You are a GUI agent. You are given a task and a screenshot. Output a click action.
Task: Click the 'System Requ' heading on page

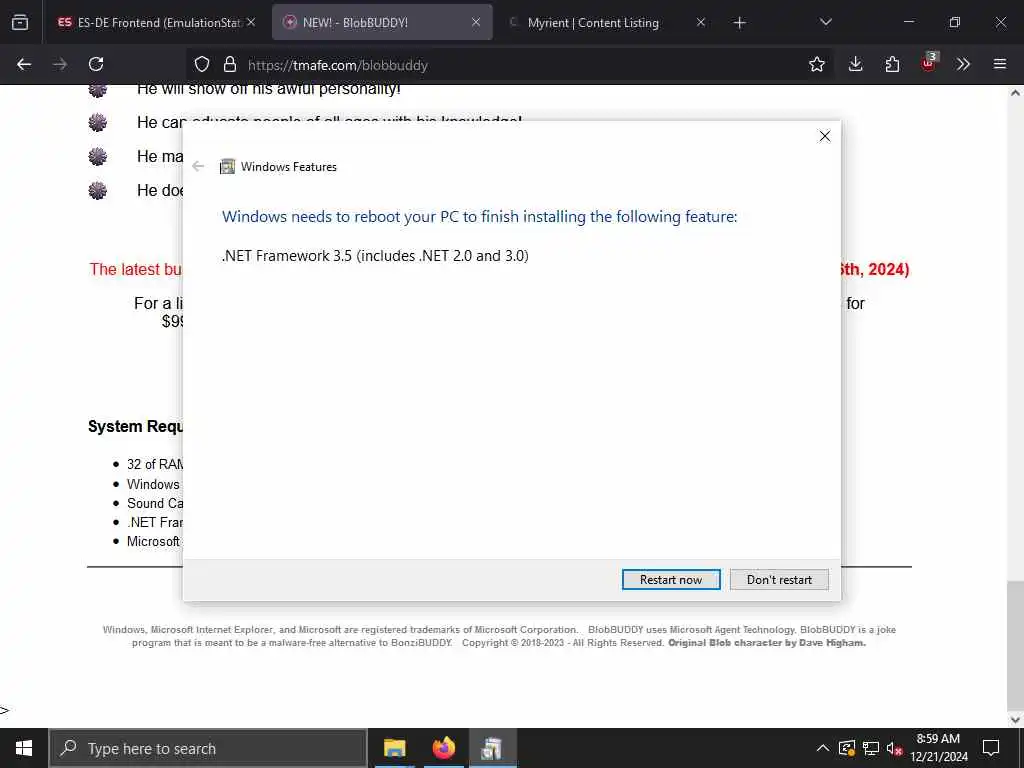(135, 426)
